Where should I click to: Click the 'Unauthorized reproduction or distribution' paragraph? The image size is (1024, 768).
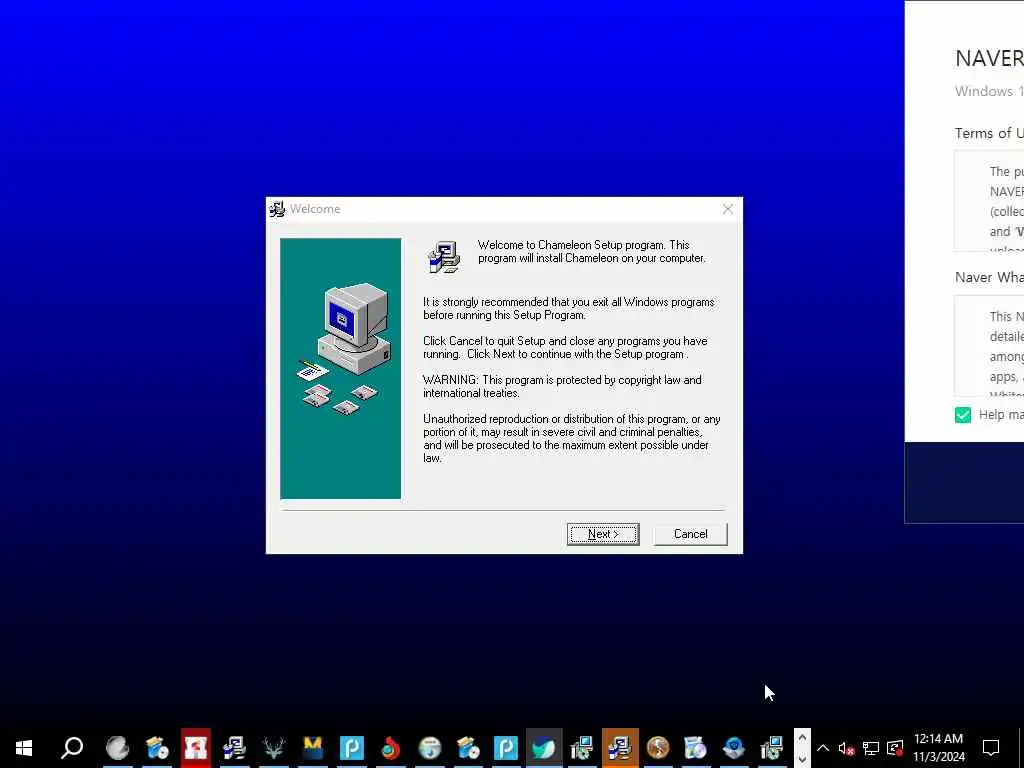click(x=572, y=438)
